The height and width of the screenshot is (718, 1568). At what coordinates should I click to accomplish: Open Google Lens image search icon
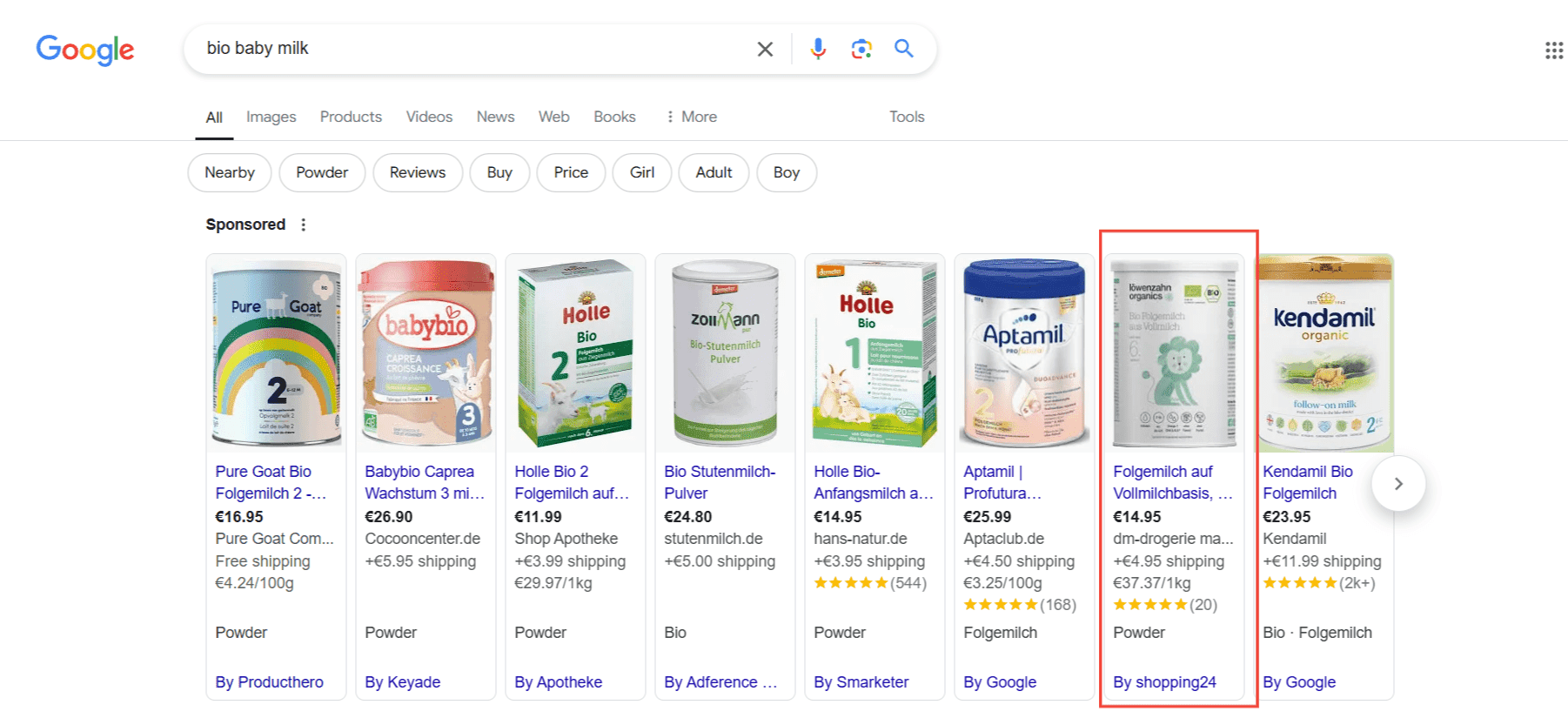861,49
